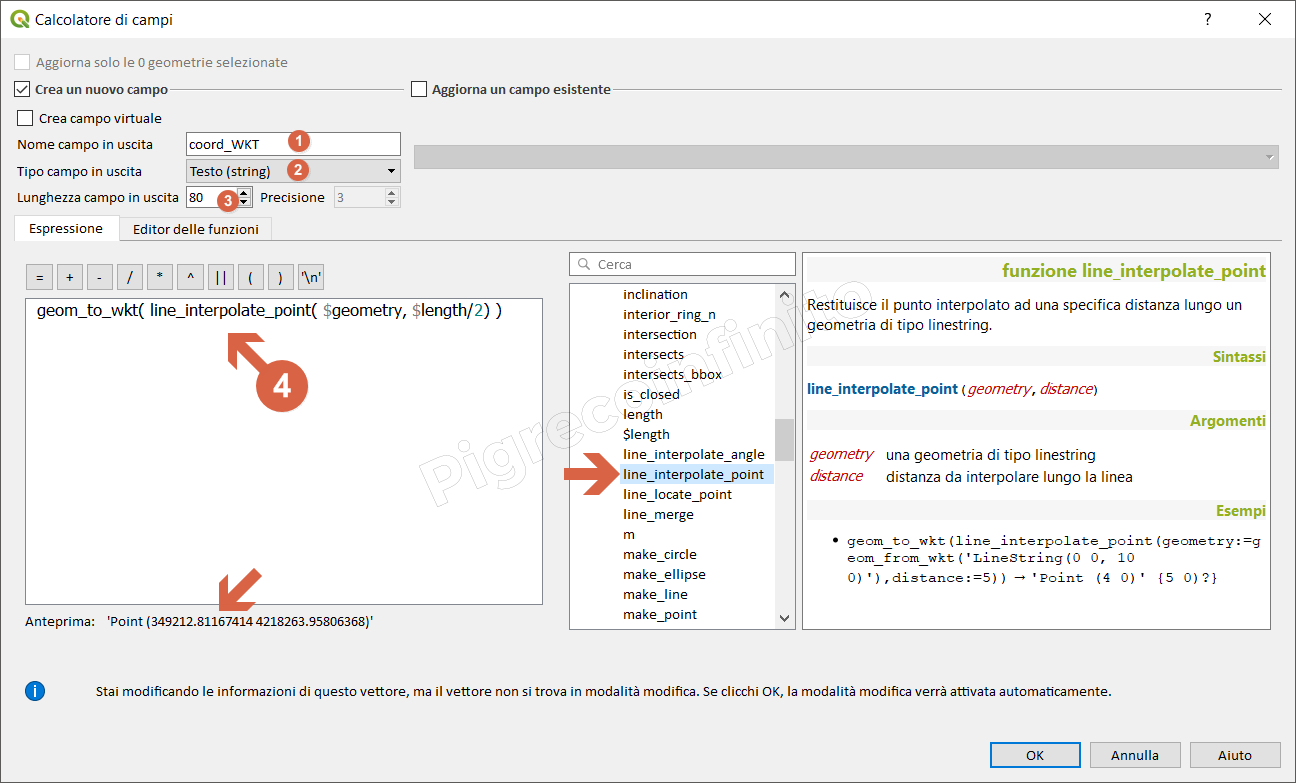Insert the minus operator

pyautogui.click(x=99, y=278)
